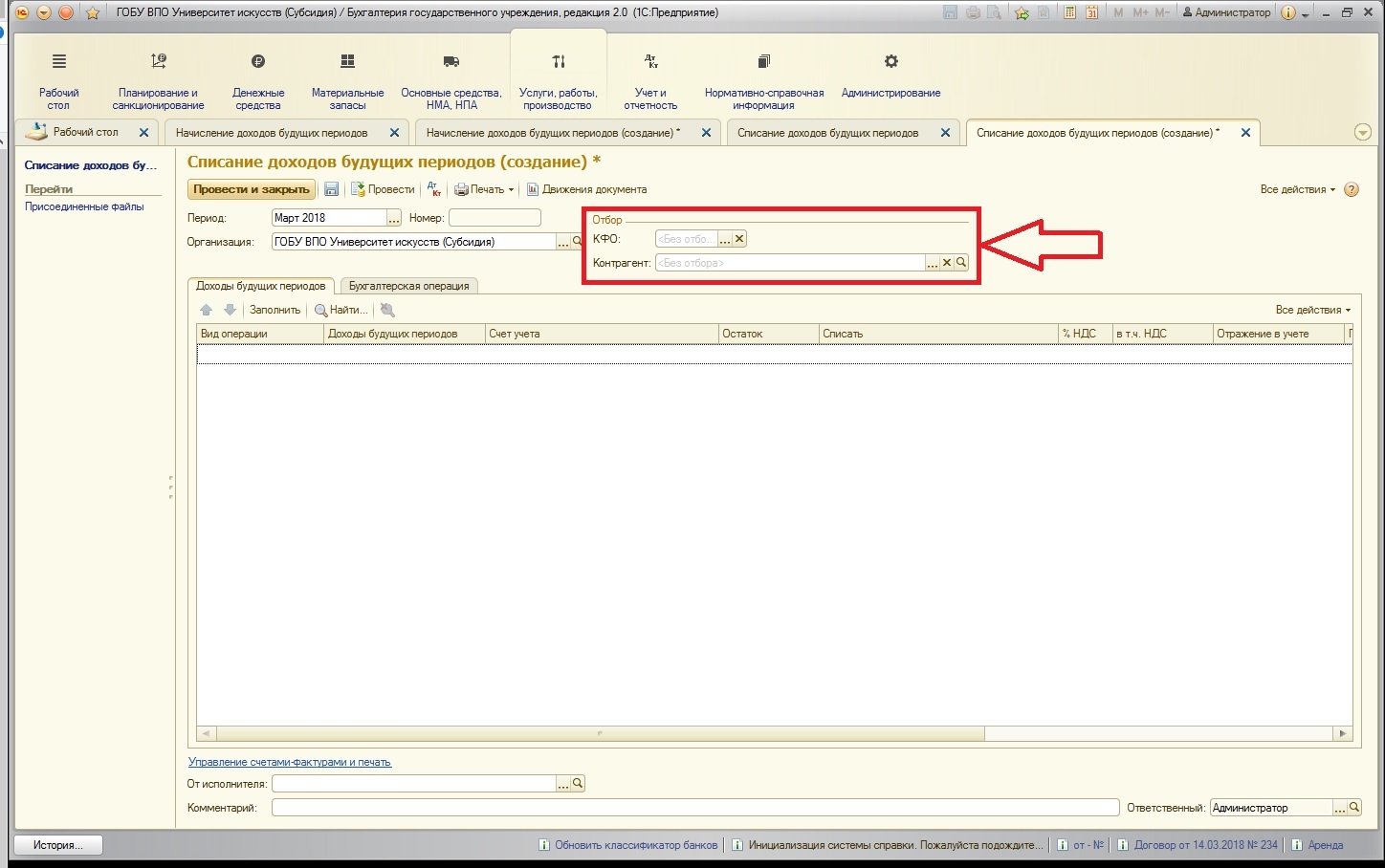
Task: Click the Номер input field
Action: 495,218
